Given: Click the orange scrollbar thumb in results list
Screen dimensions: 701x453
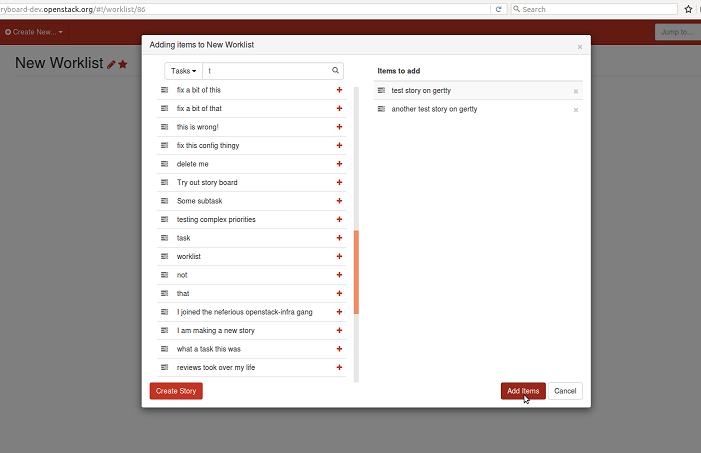Looking at the screenshot, I should (x=356, y=272).
